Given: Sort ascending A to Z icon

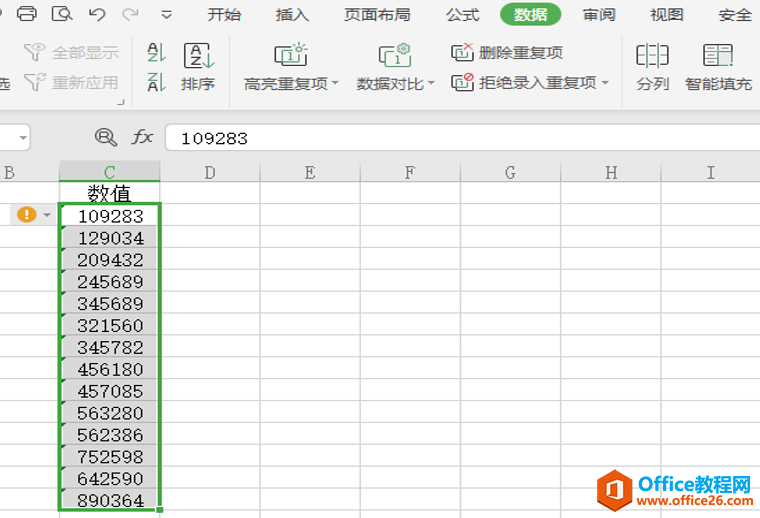Looking at the screenshot, I should tap(156, 52).
